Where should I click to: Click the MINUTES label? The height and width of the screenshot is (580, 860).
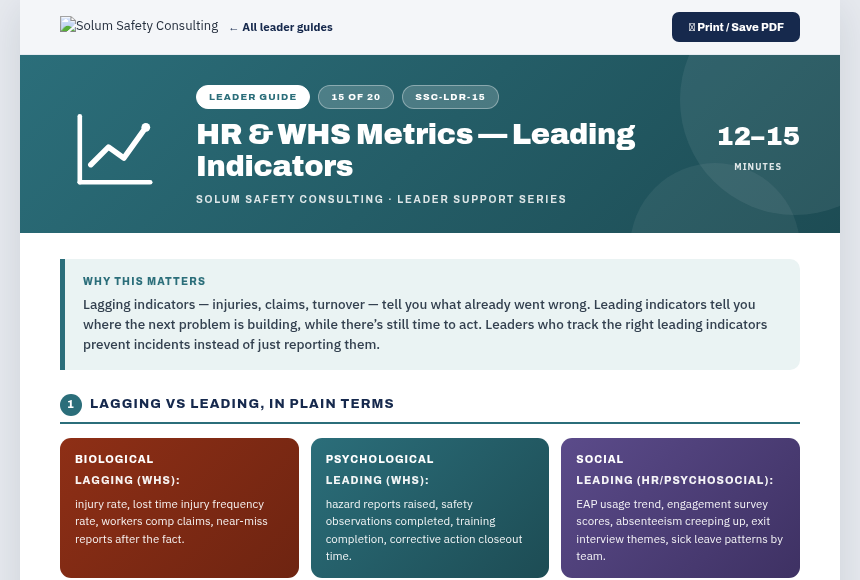(758, 167)
